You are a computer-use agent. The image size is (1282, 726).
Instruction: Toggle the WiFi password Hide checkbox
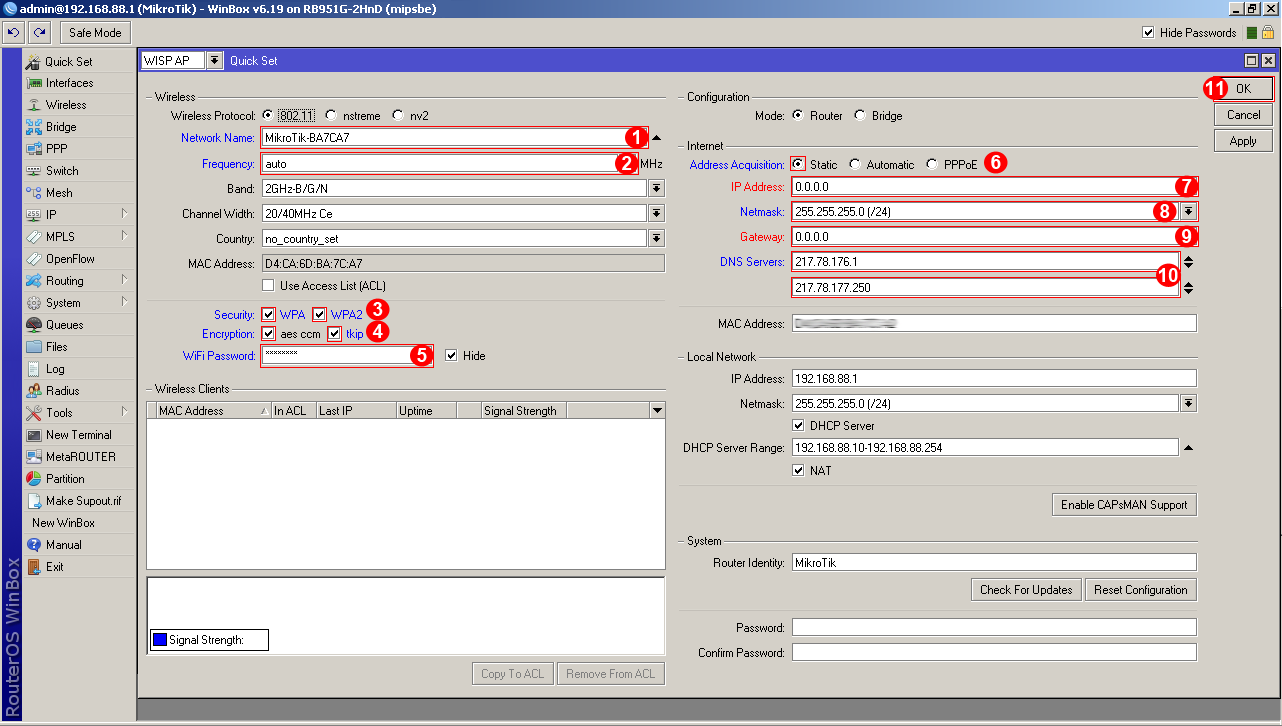(x=451, y=356)
